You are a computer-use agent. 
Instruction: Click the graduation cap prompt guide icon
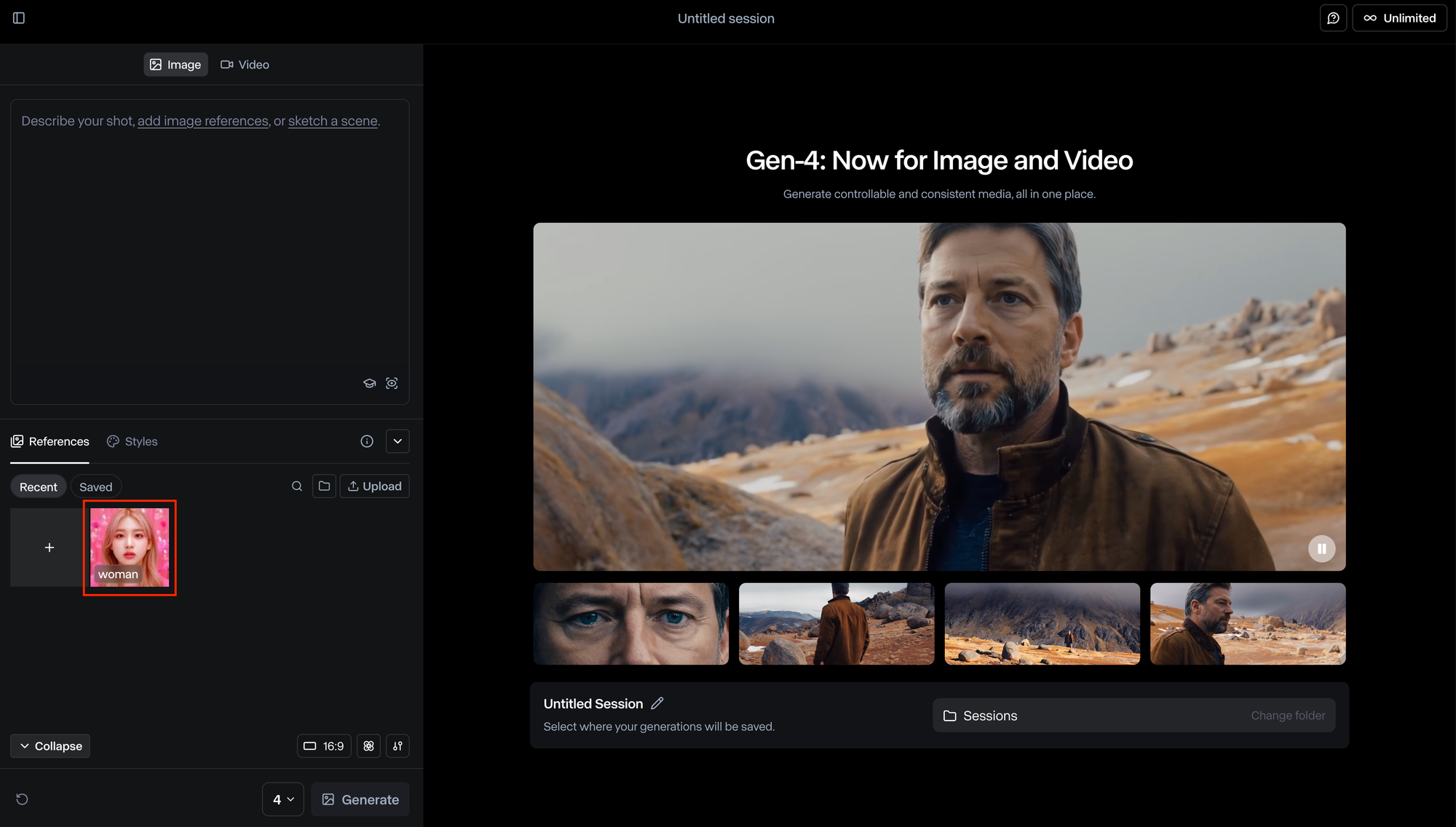(x=370, y=383)
